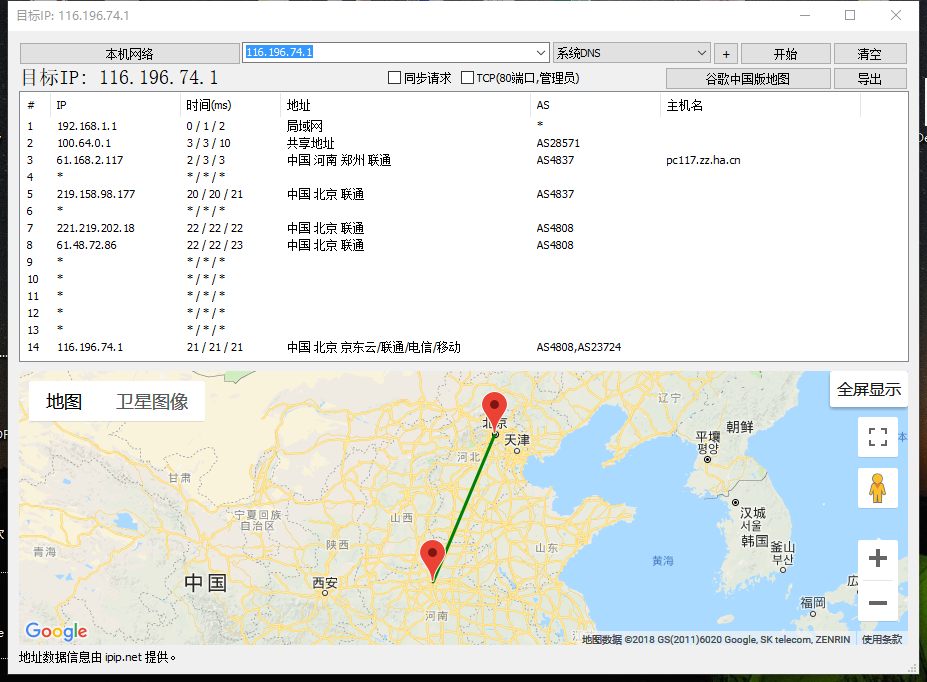Switch to the 地图 map view
The width and height of the screenshot is (927, 682).
(64, 401)
